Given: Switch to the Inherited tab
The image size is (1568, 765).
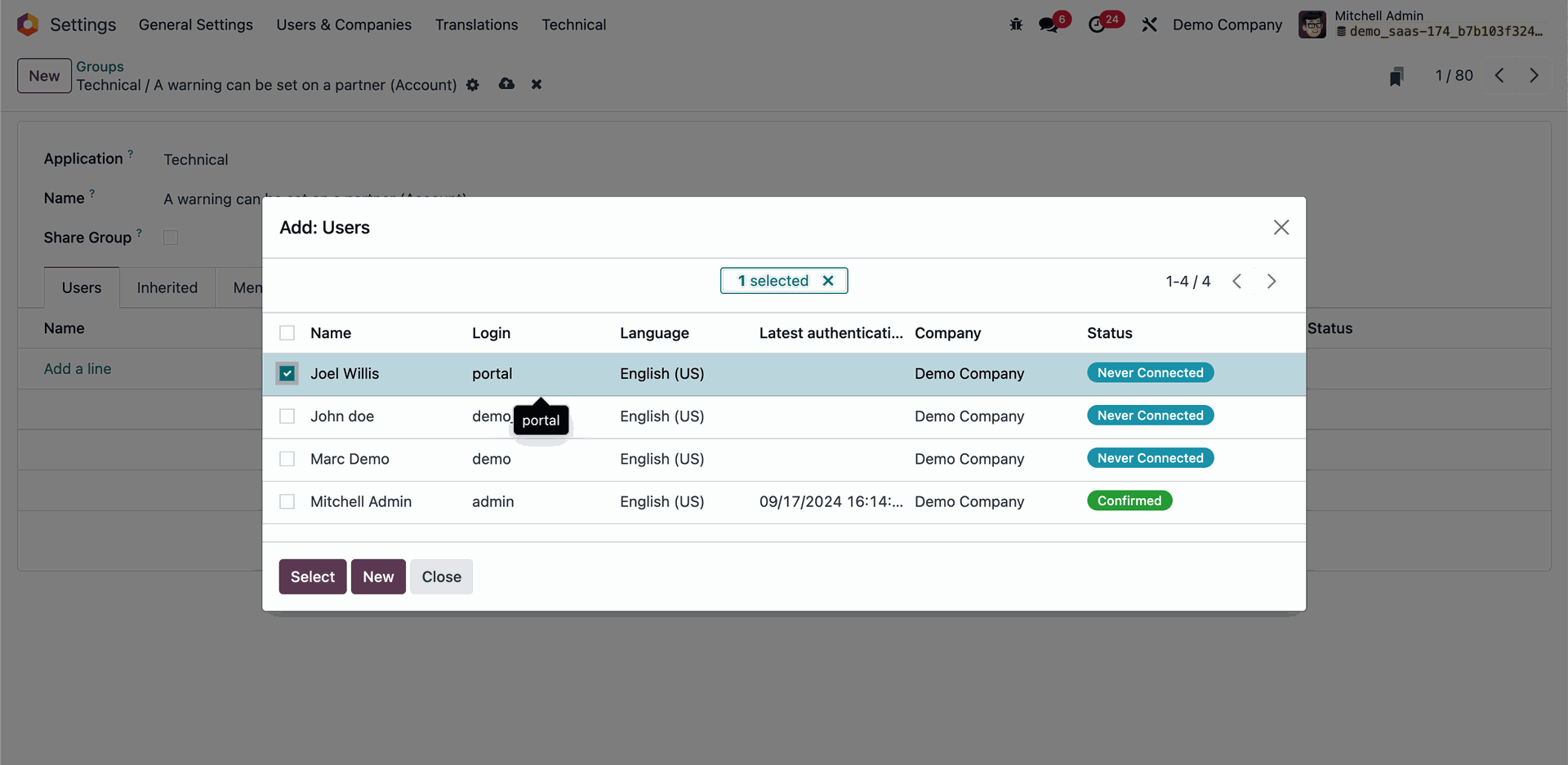Looking at the screenshot, I should click(167, 287).
